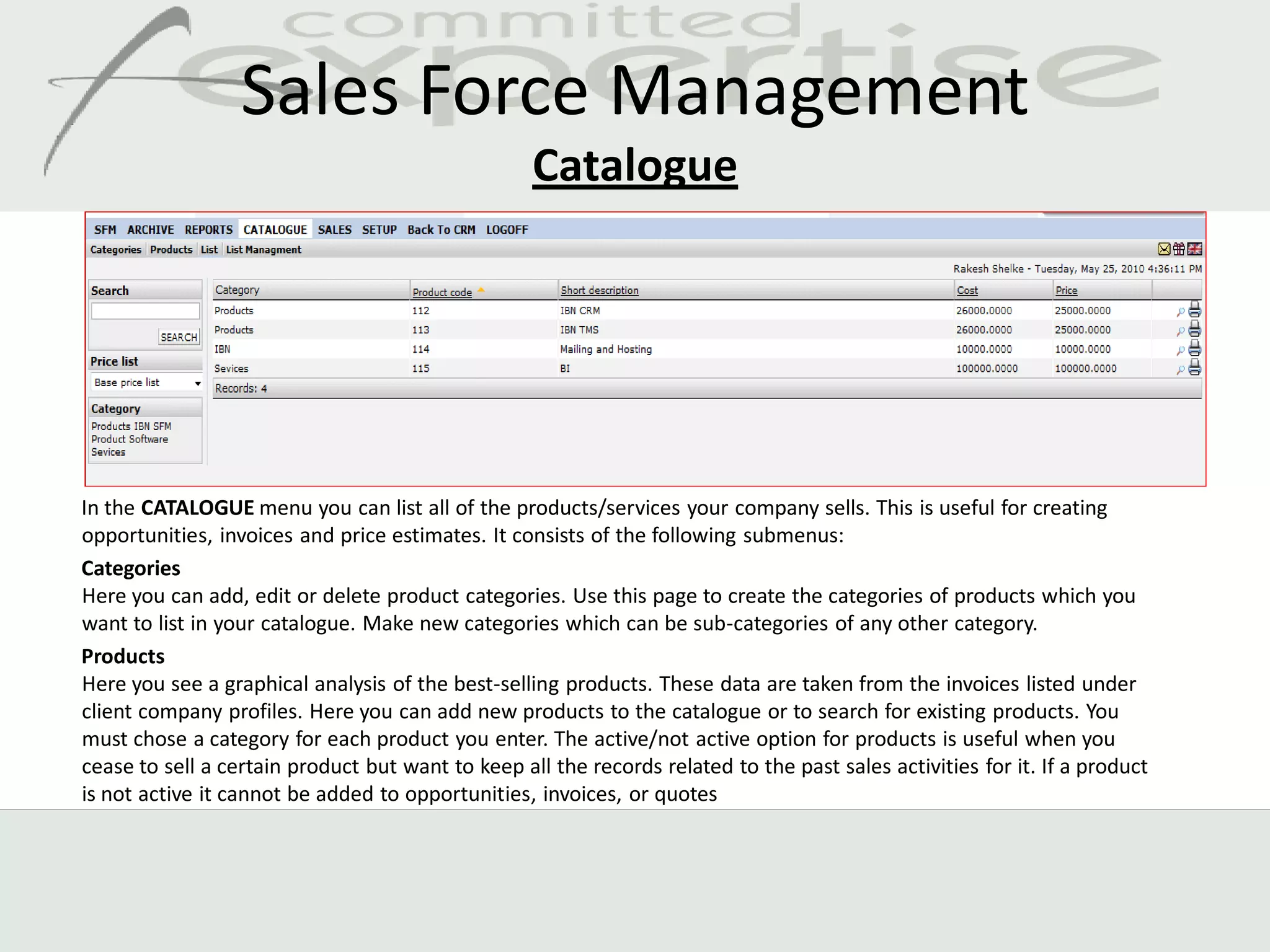Viewport: 1270px width, 952px height.
Task: Print the IBN TMS product row
Action: [x=1195, y=329]
